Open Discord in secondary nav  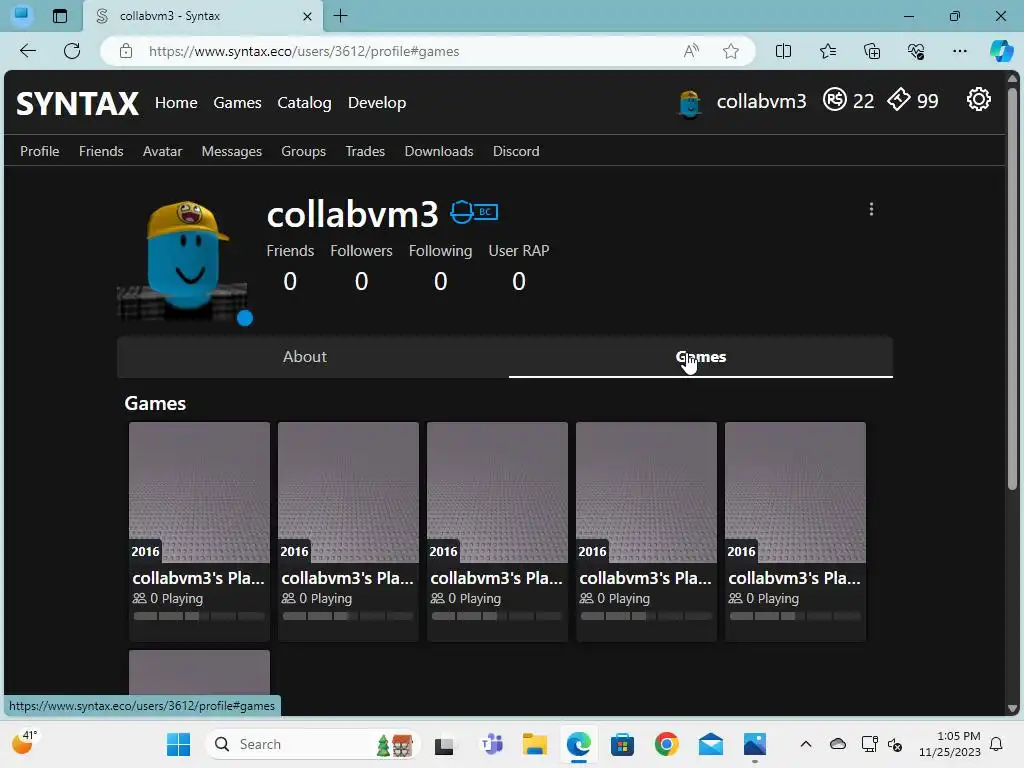516,151
